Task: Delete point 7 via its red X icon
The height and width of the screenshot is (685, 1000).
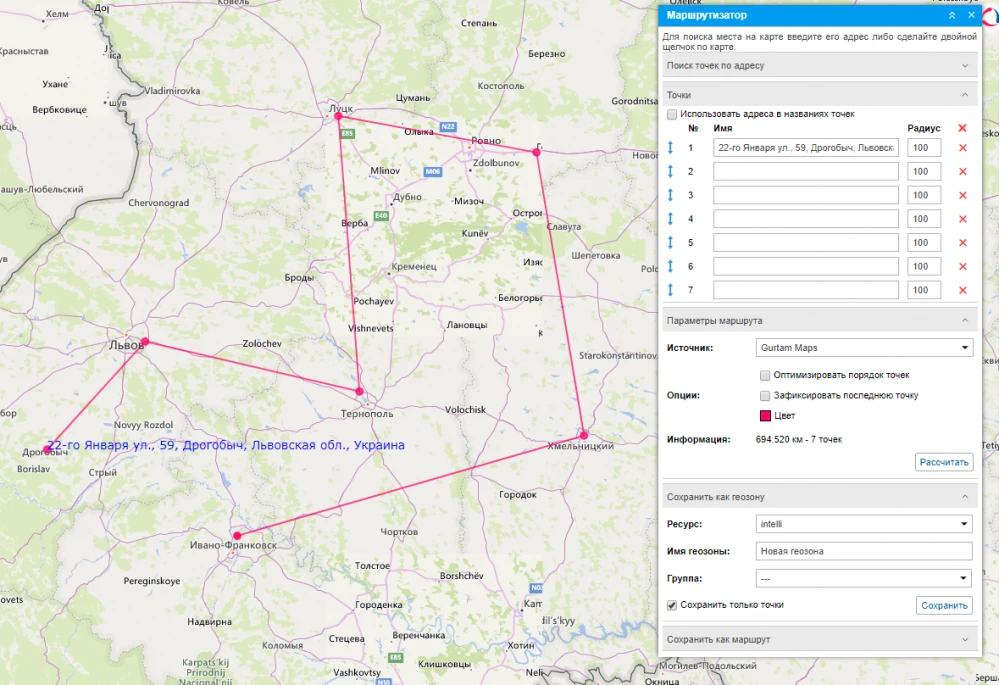Action: tap(962, 290)
